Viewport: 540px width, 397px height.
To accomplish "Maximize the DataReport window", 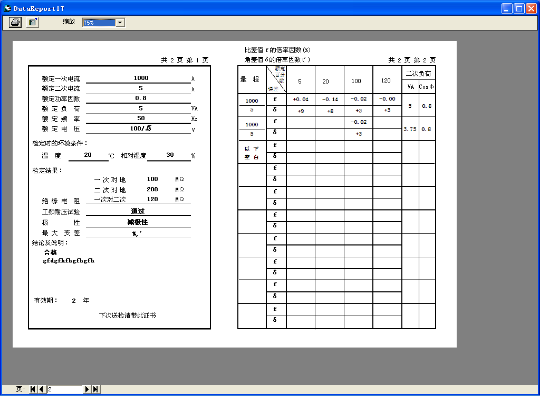I will (519, 8).
